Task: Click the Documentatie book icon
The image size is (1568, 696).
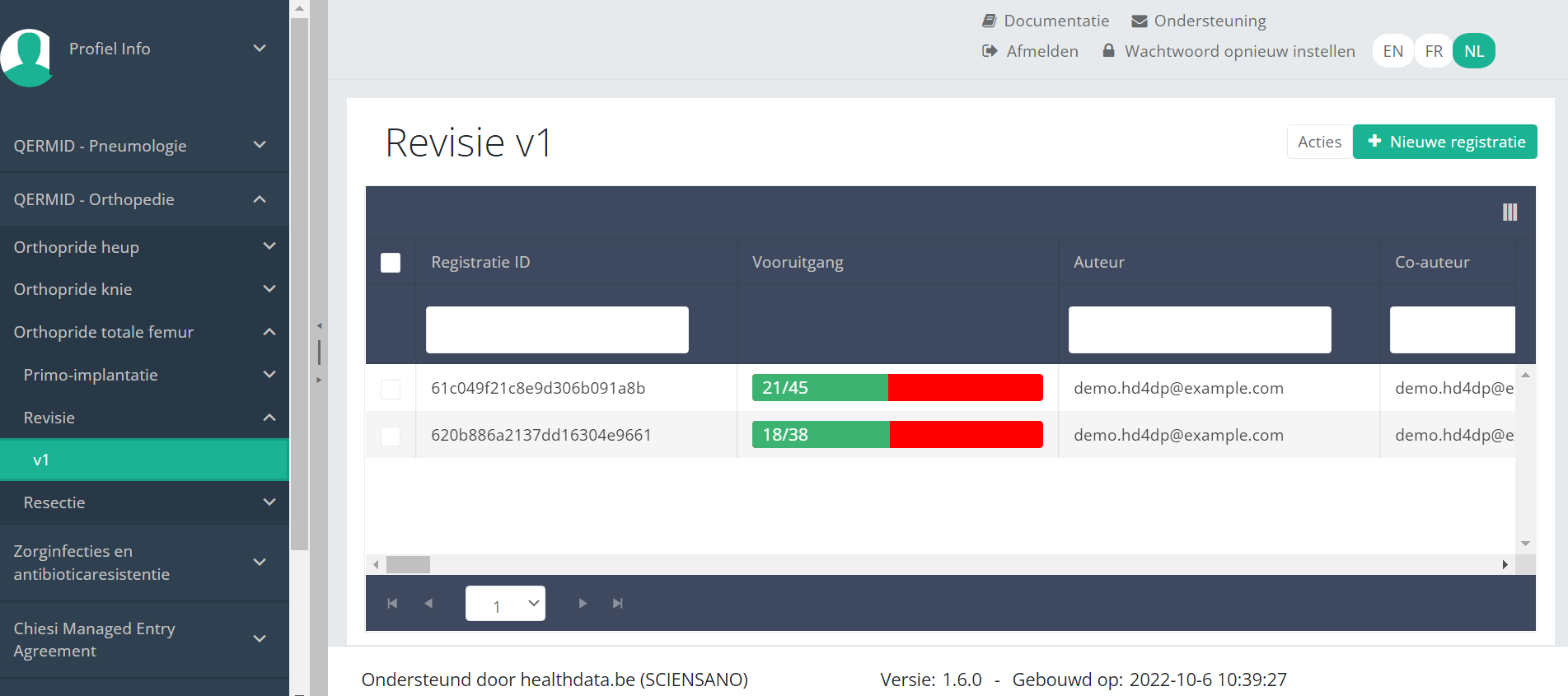Action: tap(990, 21)
